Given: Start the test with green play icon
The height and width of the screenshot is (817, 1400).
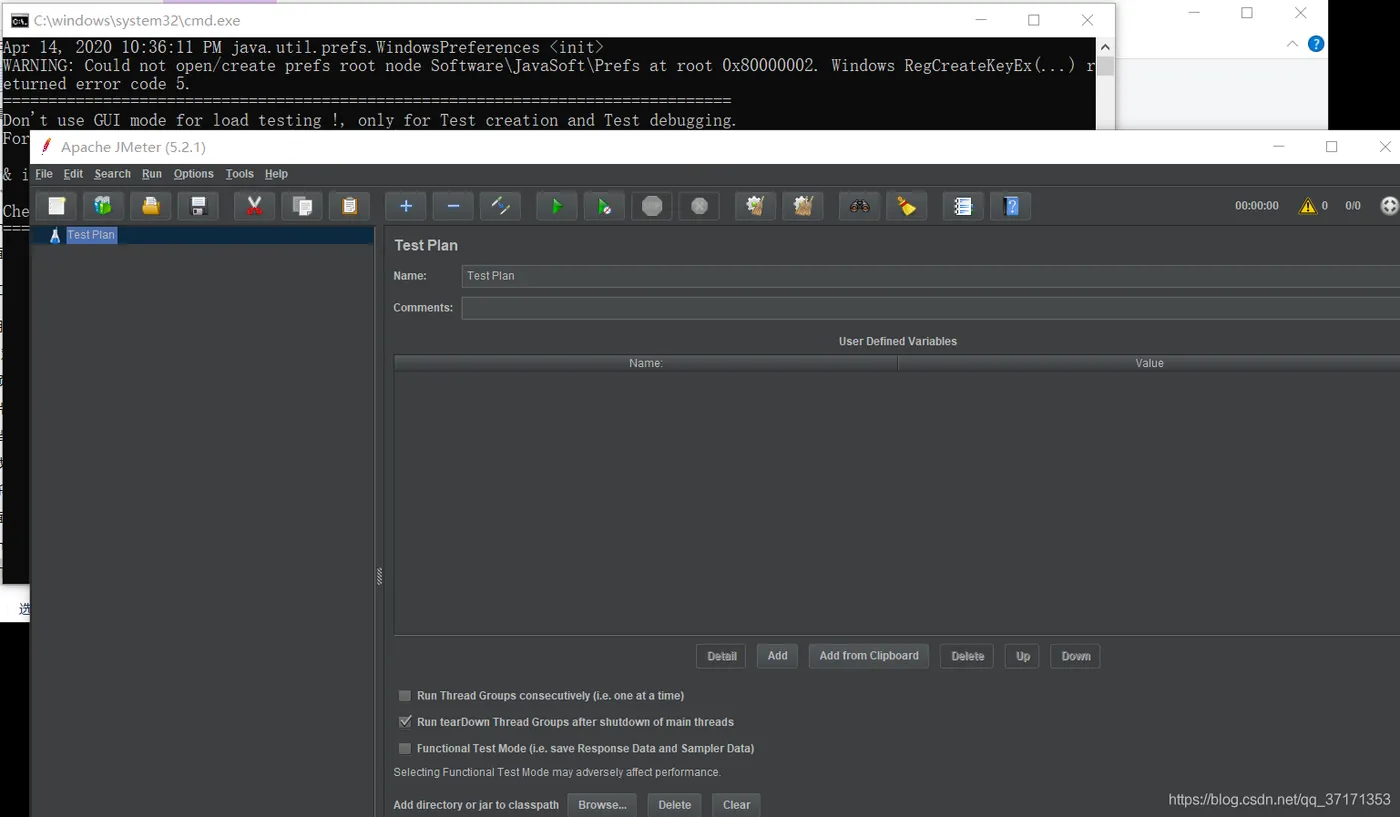Looking at the screenshot, I should (x=557, y=206).
